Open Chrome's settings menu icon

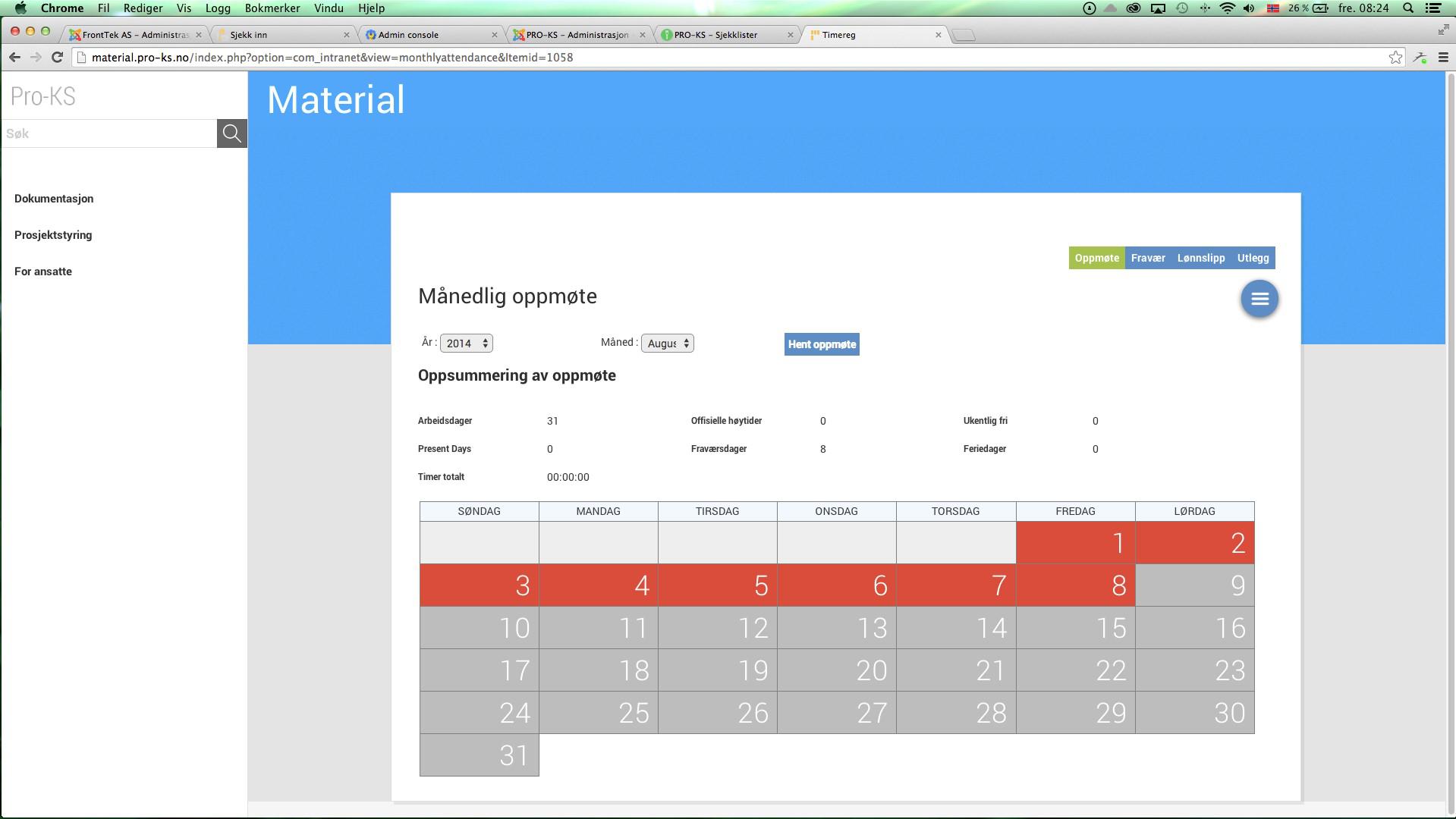(1443, 58)
